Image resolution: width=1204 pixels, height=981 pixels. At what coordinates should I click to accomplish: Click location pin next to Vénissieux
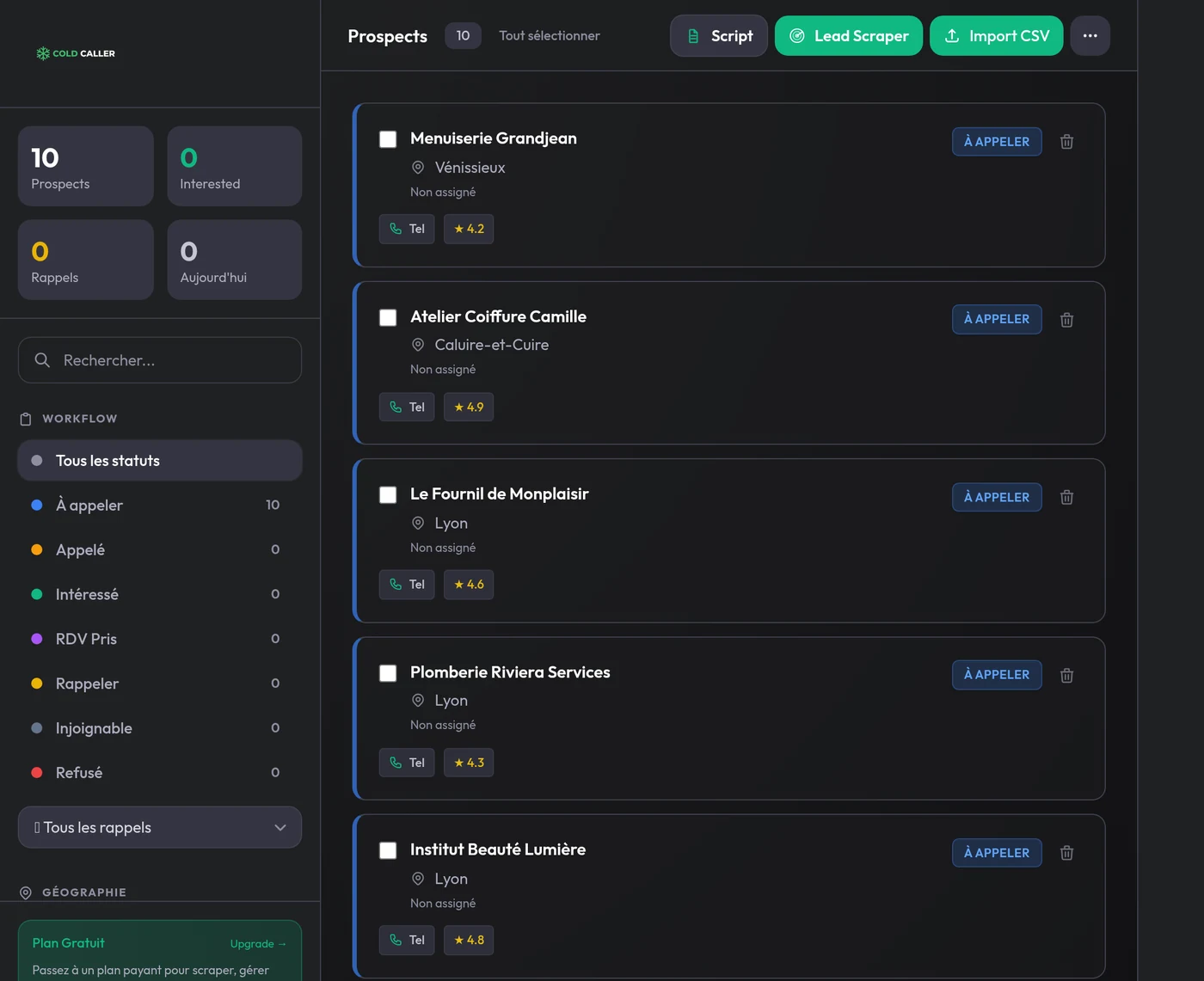418,168
